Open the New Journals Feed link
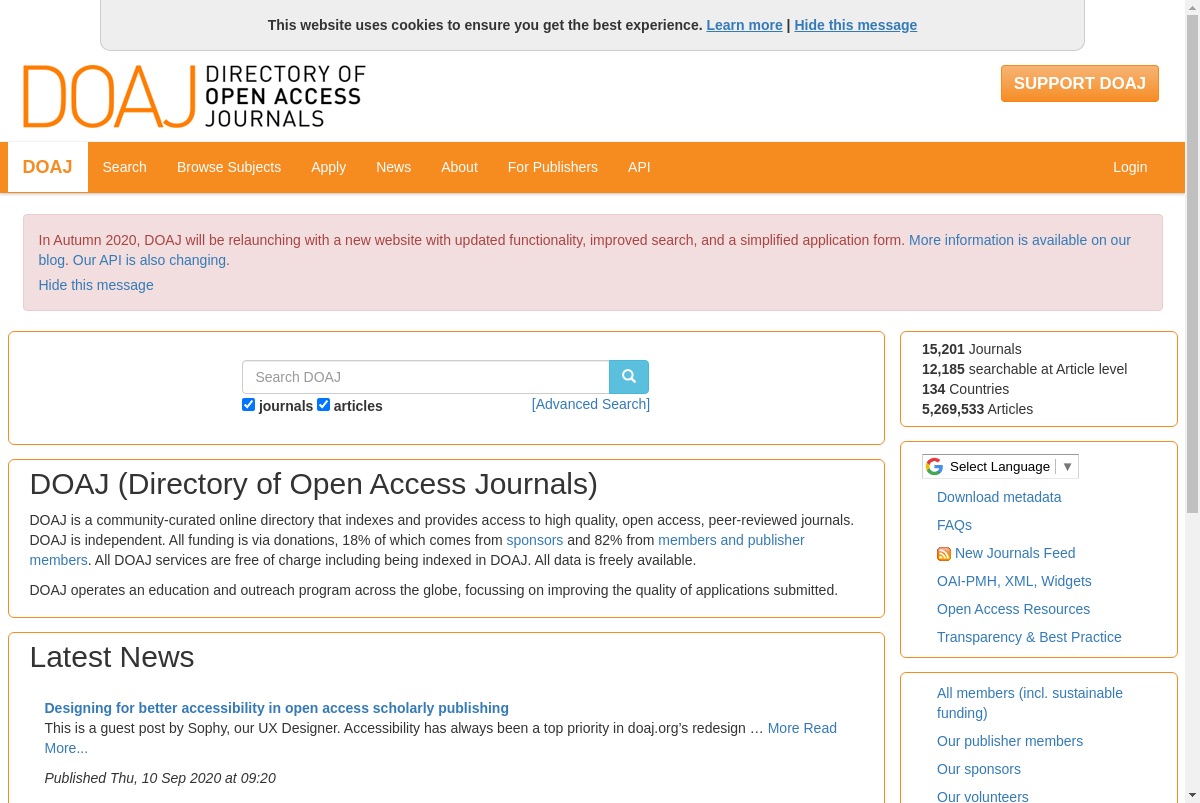The image size is (1200, 803). click(1015, 553)
